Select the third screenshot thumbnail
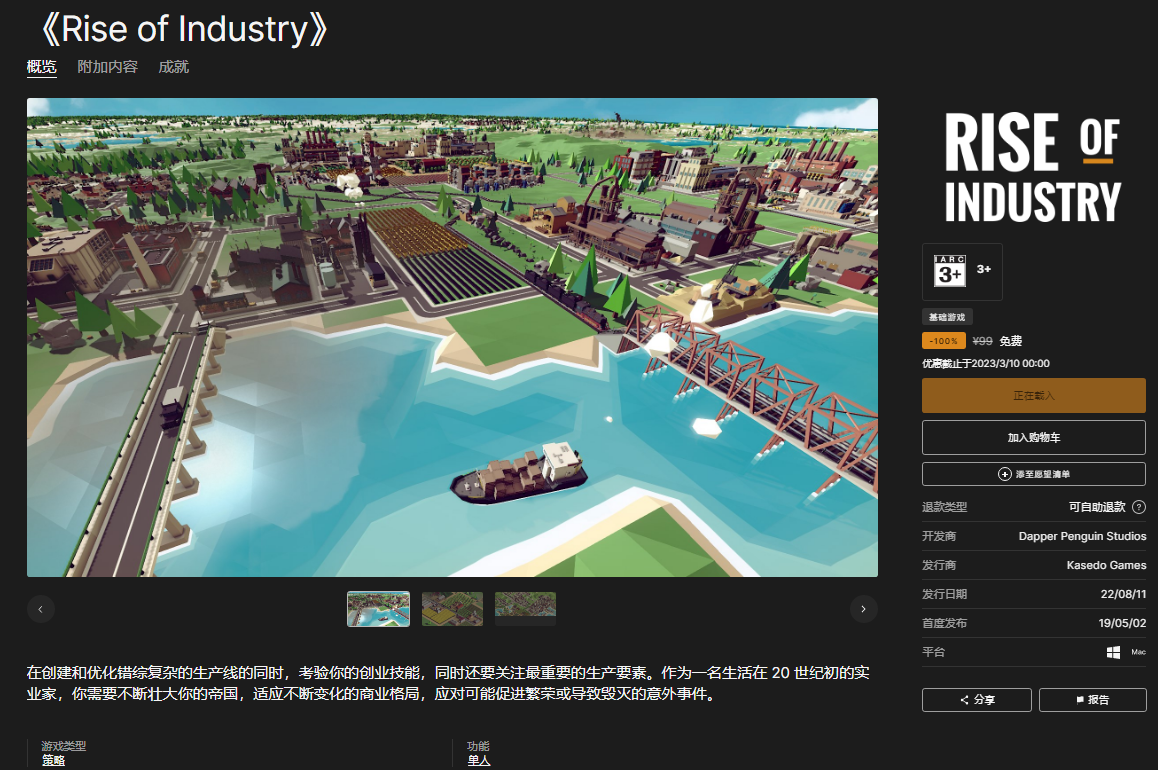Viewport: 1158px width, 770px height. click(525, 608)
